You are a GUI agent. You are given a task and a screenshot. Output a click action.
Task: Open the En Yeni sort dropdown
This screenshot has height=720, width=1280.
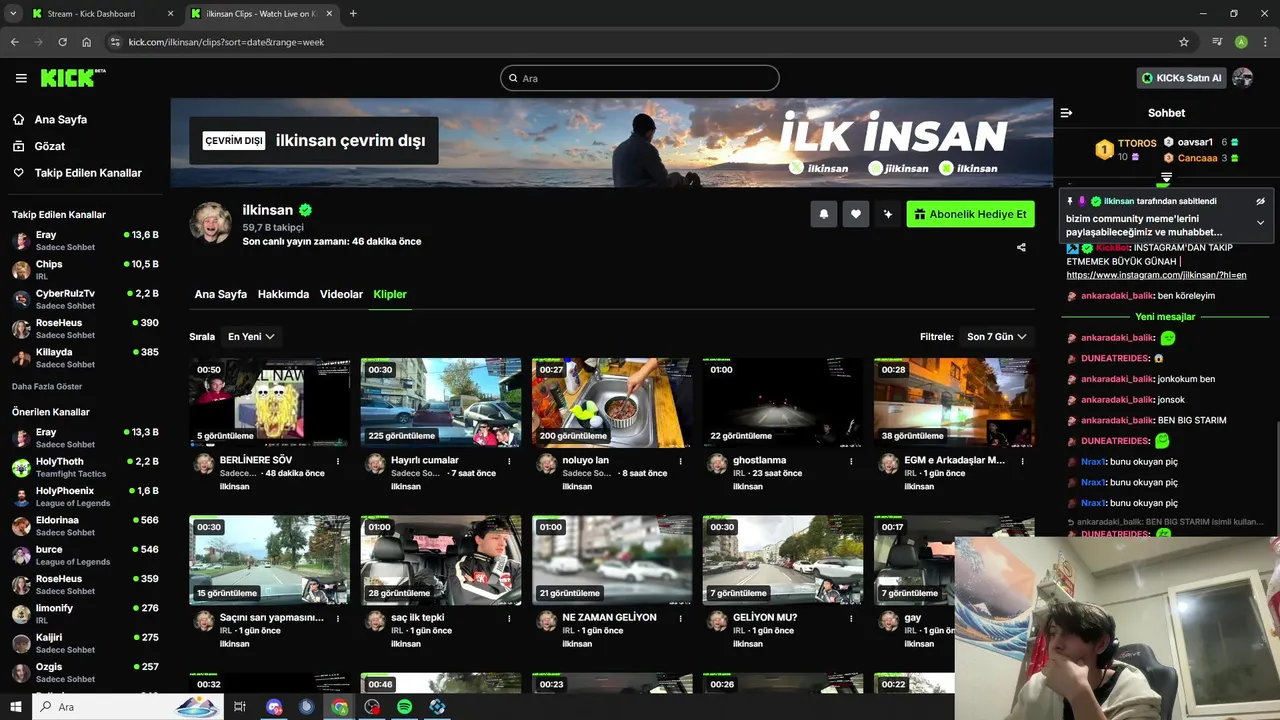pyautogui.click(x=251, y=337)
